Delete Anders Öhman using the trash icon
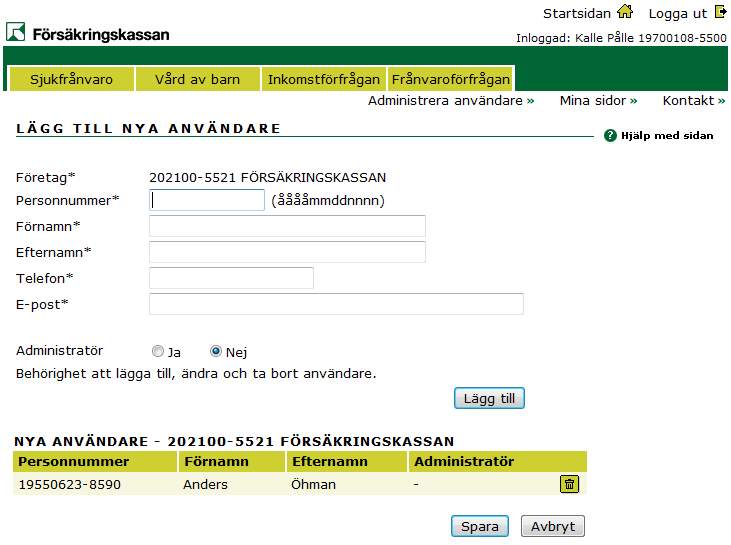The image size is (731, 545). tap(569, 484)
